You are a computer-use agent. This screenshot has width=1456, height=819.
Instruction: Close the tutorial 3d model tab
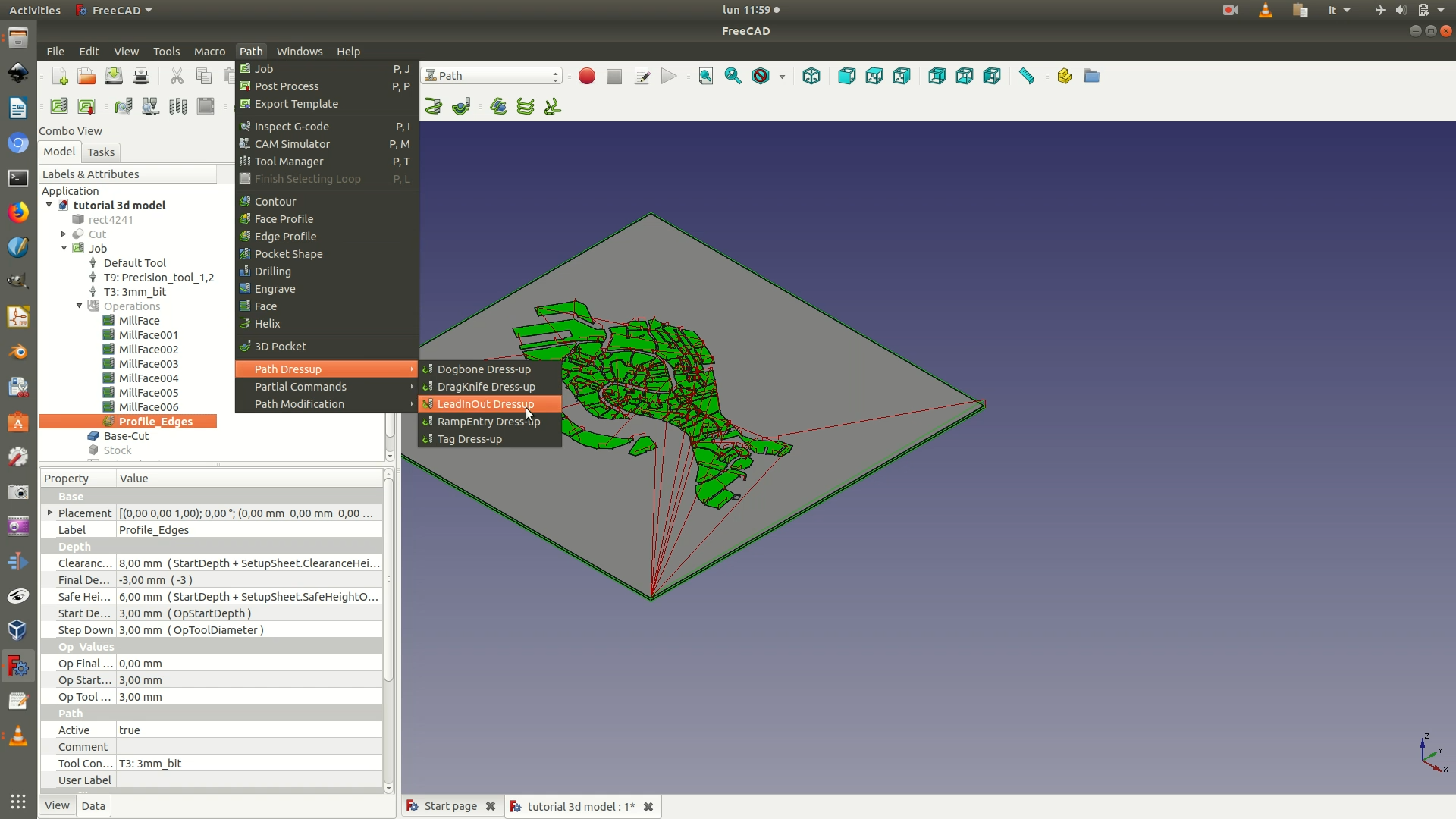(648, 807)
